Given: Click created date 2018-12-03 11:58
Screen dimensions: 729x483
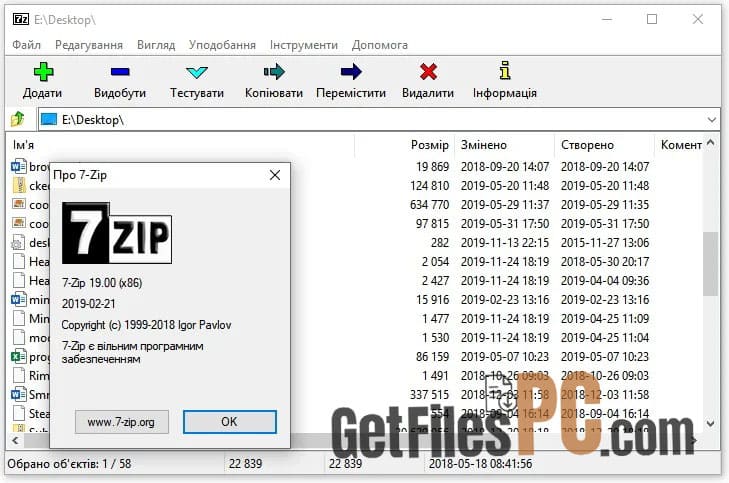Looking at the screenshot, I should (x=605, y=395).
